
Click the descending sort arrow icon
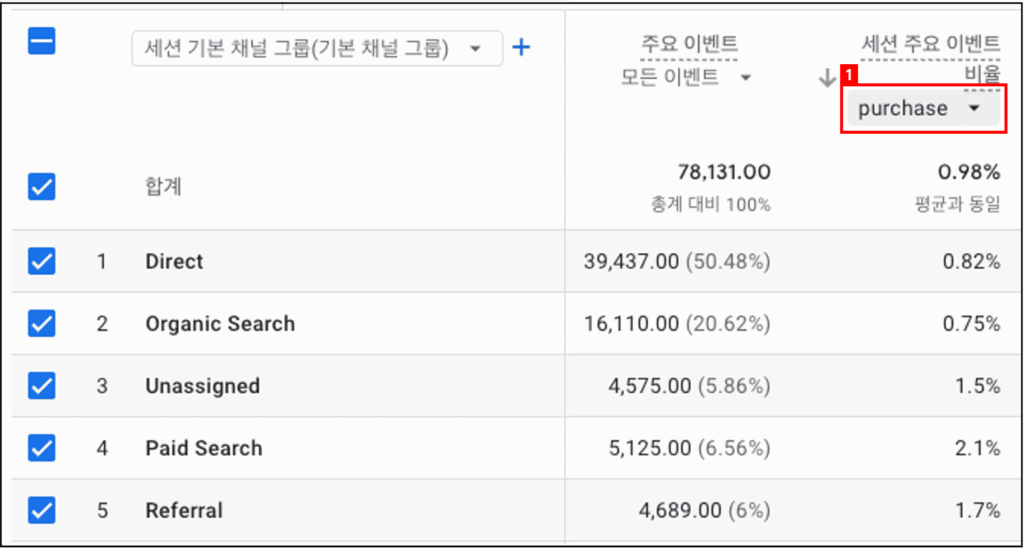(826, 79)
